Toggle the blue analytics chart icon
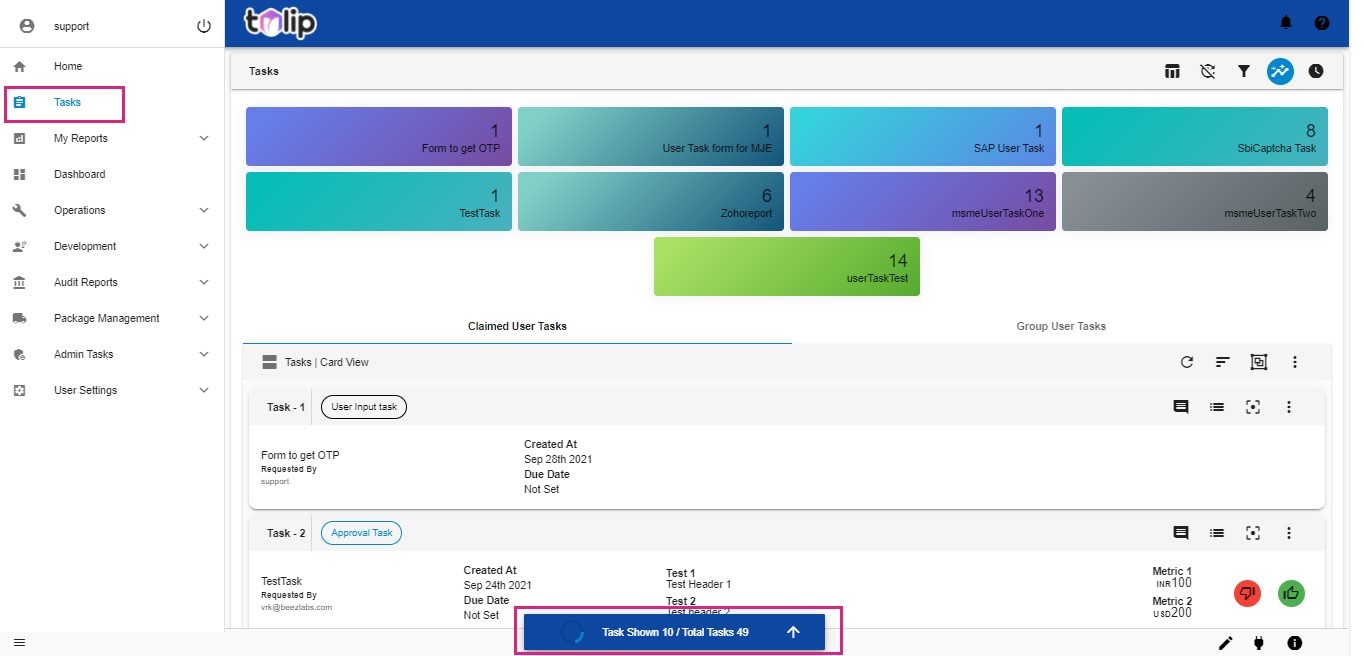Screen dimensions: 1364x656 (x=1280, y=71)
